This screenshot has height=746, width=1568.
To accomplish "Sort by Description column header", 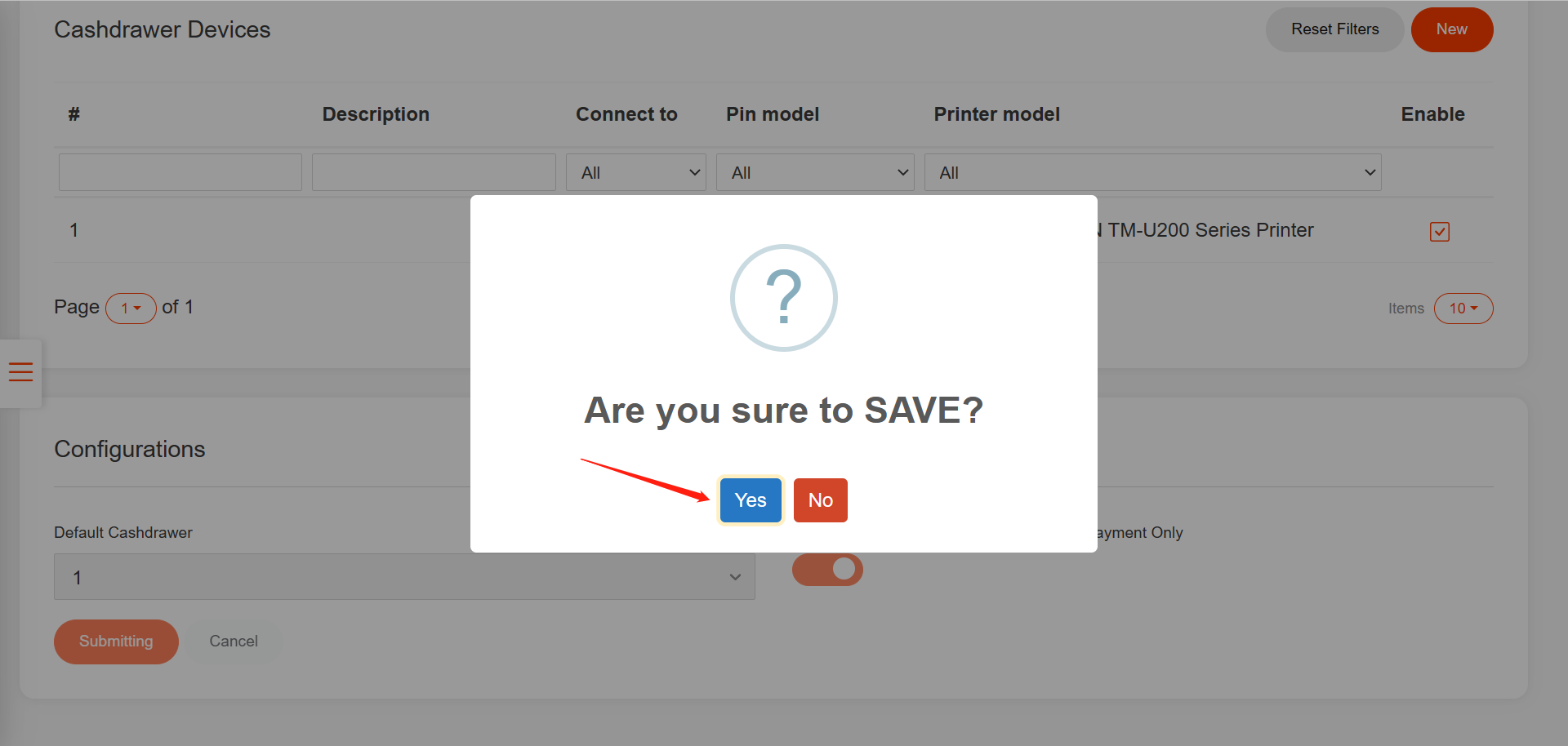I will (376, 114).
